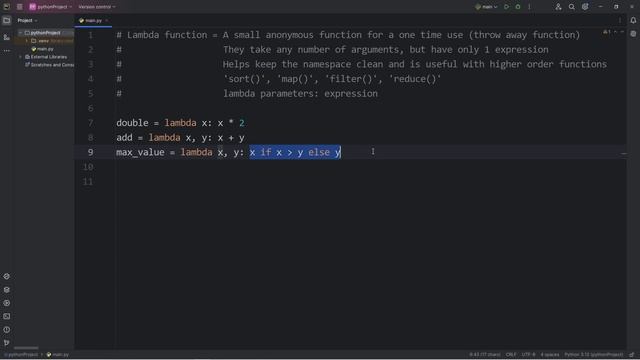Open Python 3.12 interpreter selector
The image size is (640, 360).
(594, 355)
